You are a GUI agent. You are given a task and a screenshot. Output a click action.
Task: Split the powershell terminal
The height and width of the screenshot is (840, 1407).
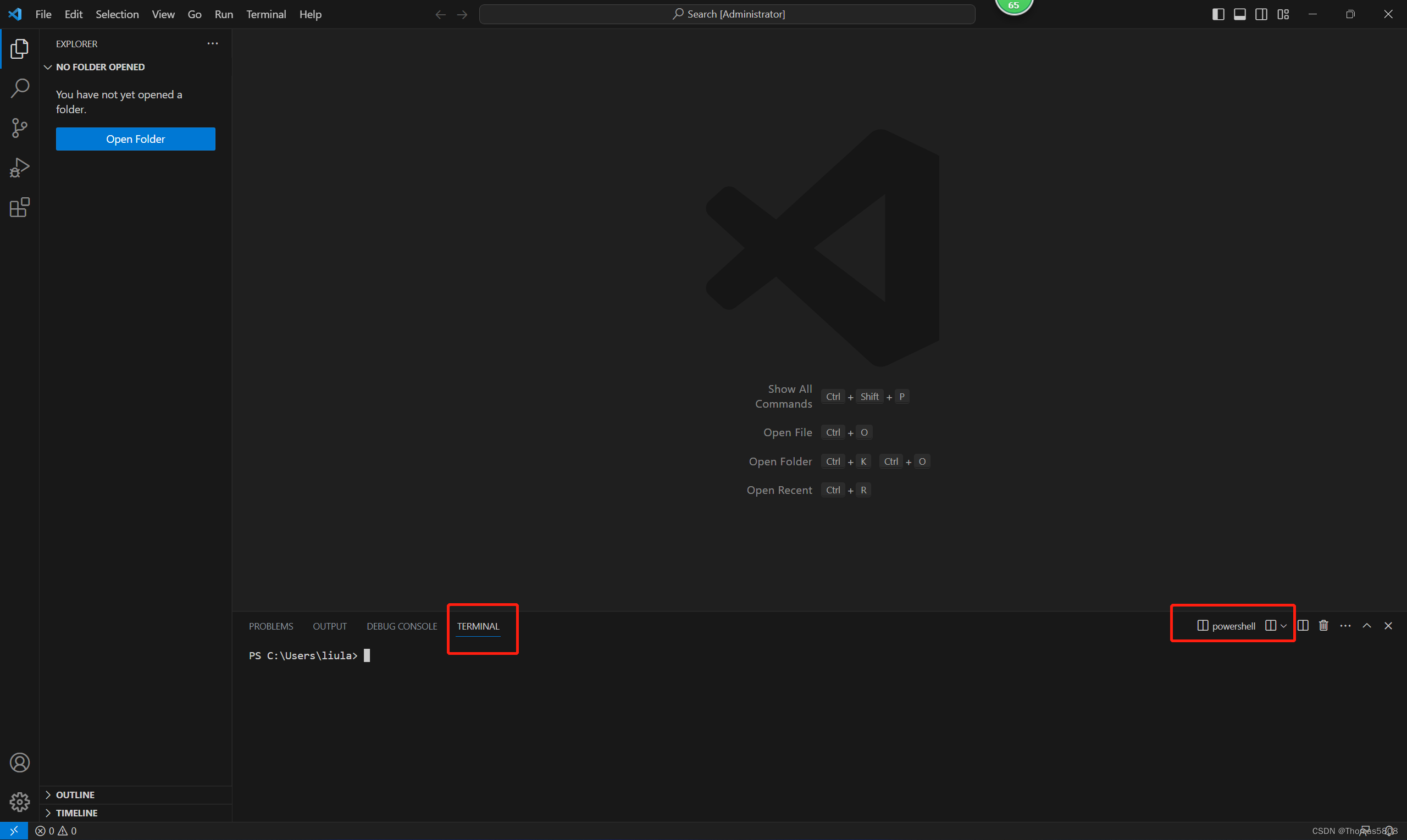click(1302, 626)
